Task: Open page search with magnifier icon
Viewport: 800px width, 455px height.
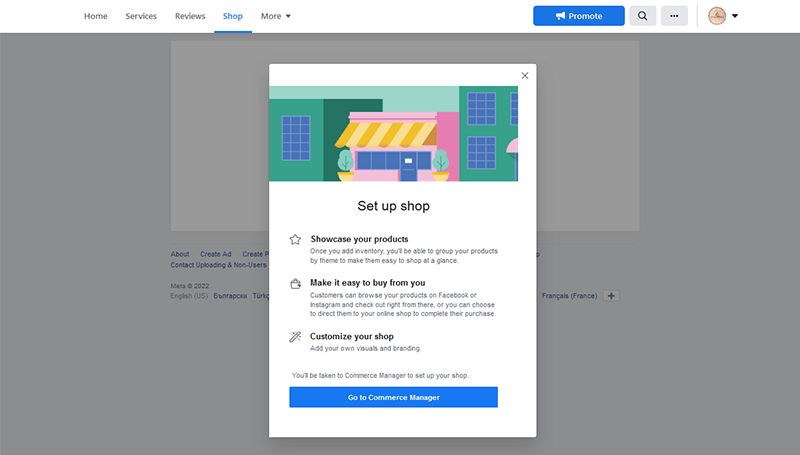Action: click(x=642, y=16)
